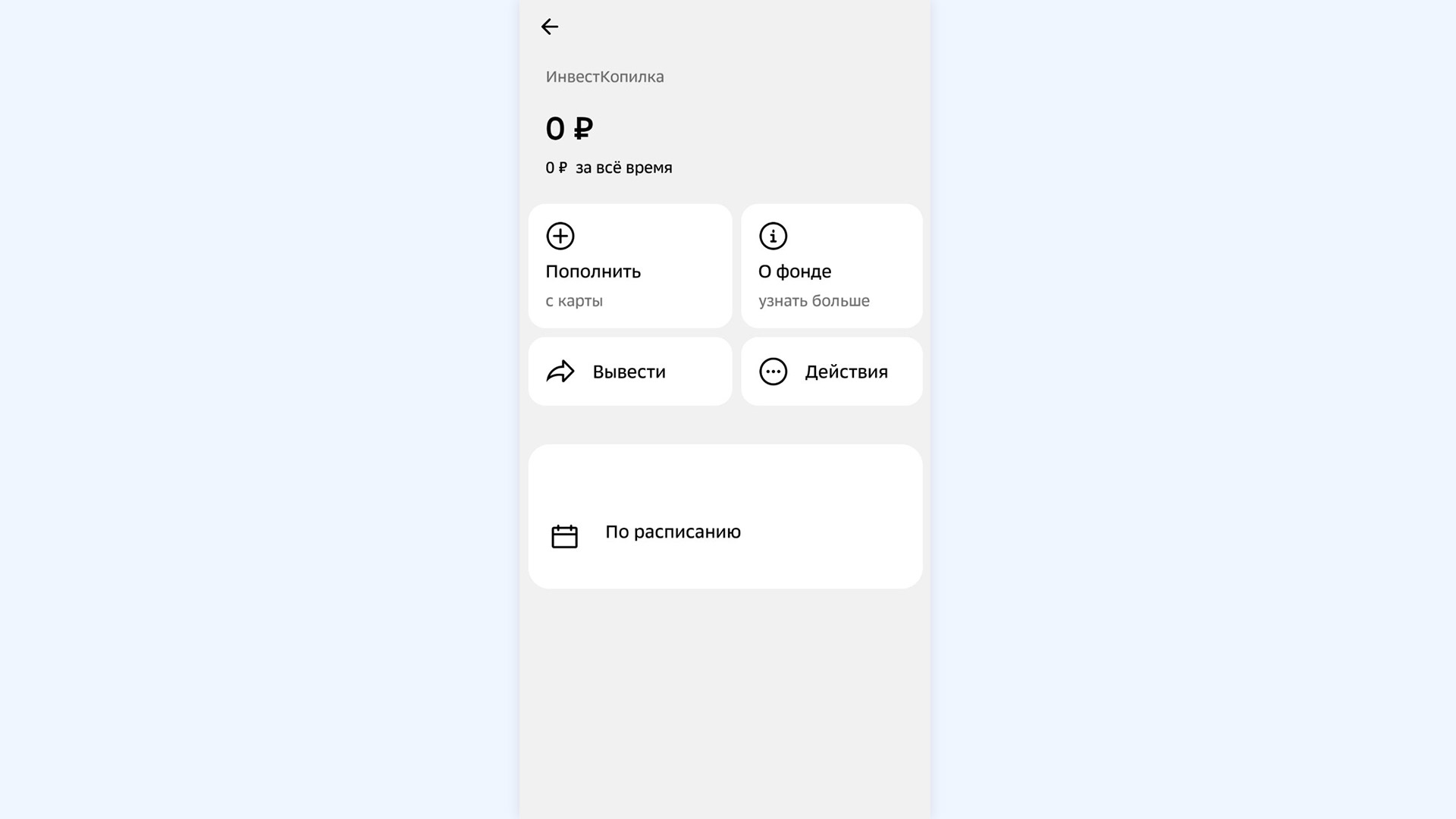
Task: Open the О фонде label
Action: pos(795,271)
